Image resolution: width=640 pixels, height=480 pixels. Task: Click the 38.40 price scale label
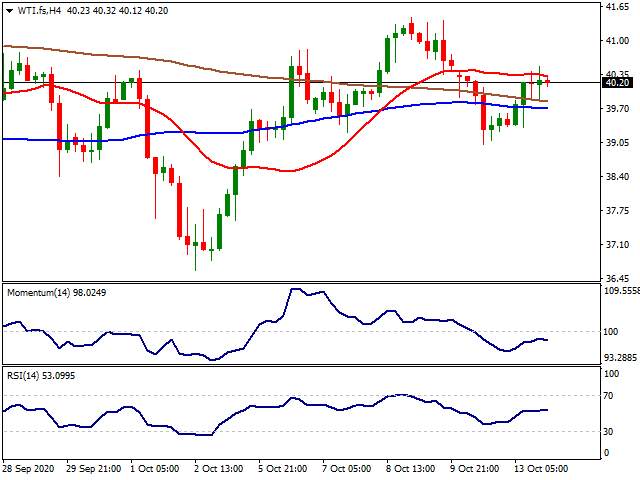(x=618, y=177)
